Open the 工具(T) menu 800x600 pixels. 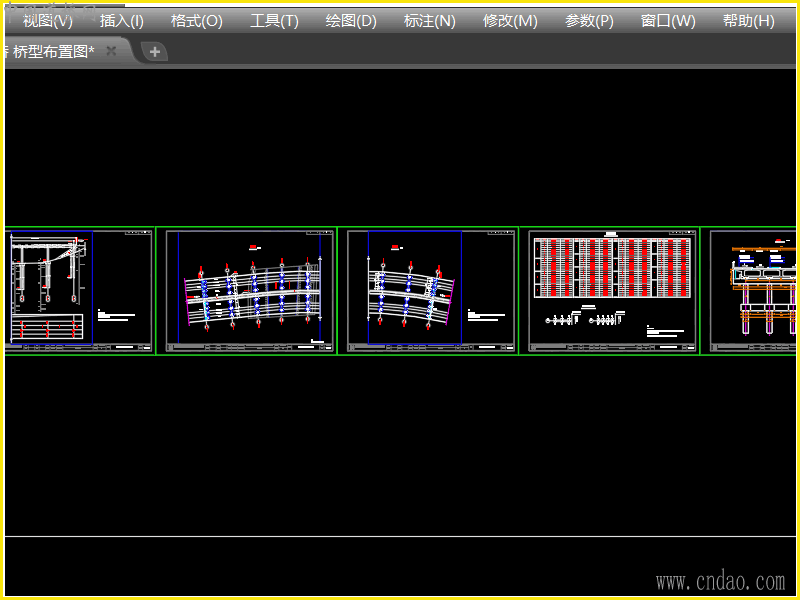tap(274, 21)
